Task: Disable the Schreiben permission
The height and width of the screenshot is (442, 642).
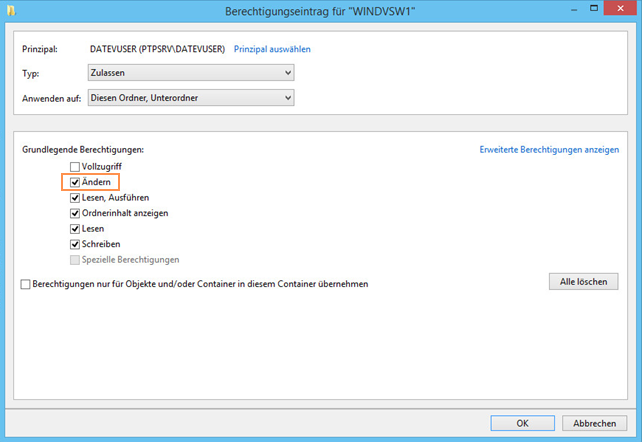Action: 75,244
